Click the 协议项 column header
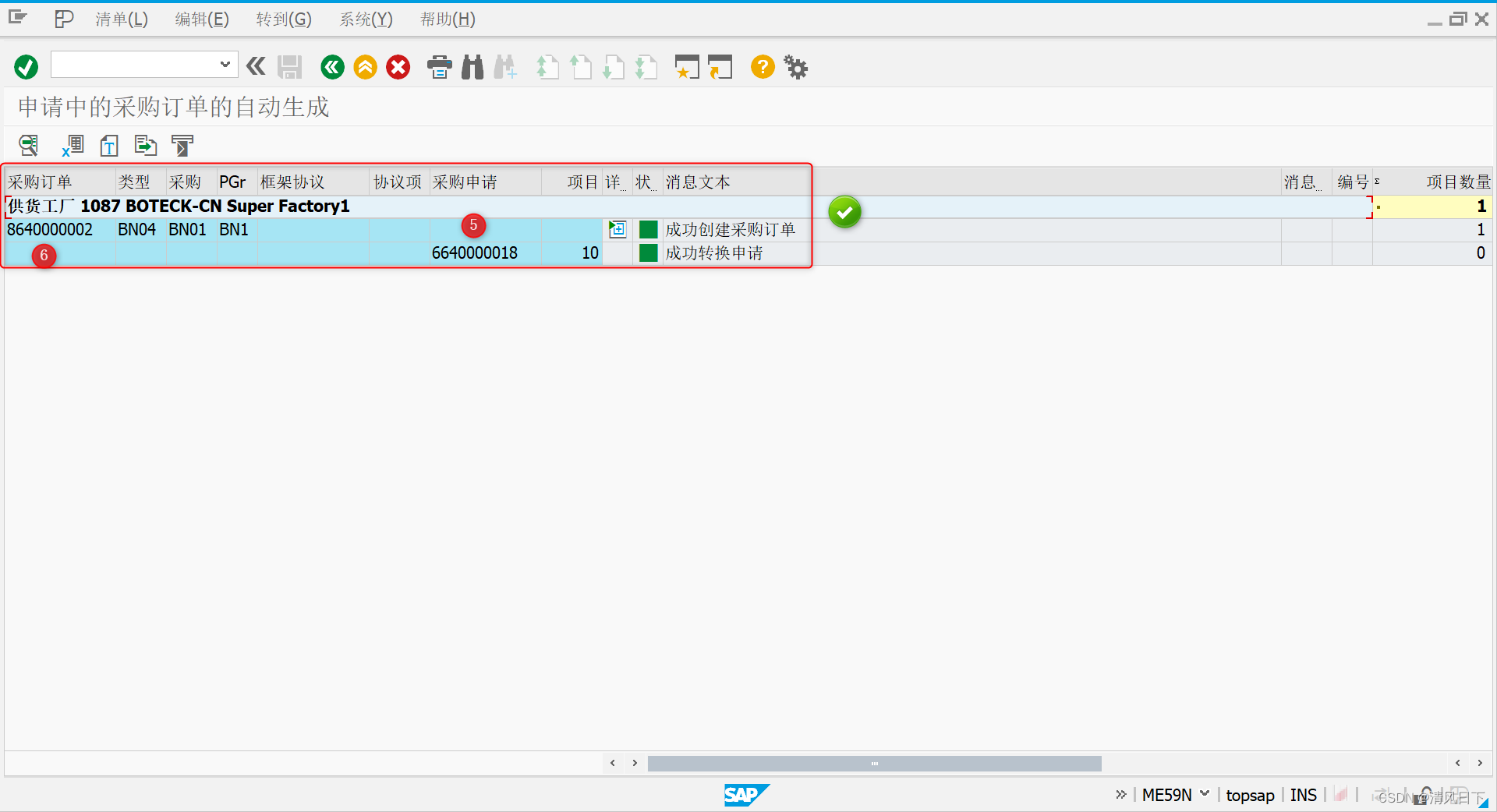 (x=398, y=182)
